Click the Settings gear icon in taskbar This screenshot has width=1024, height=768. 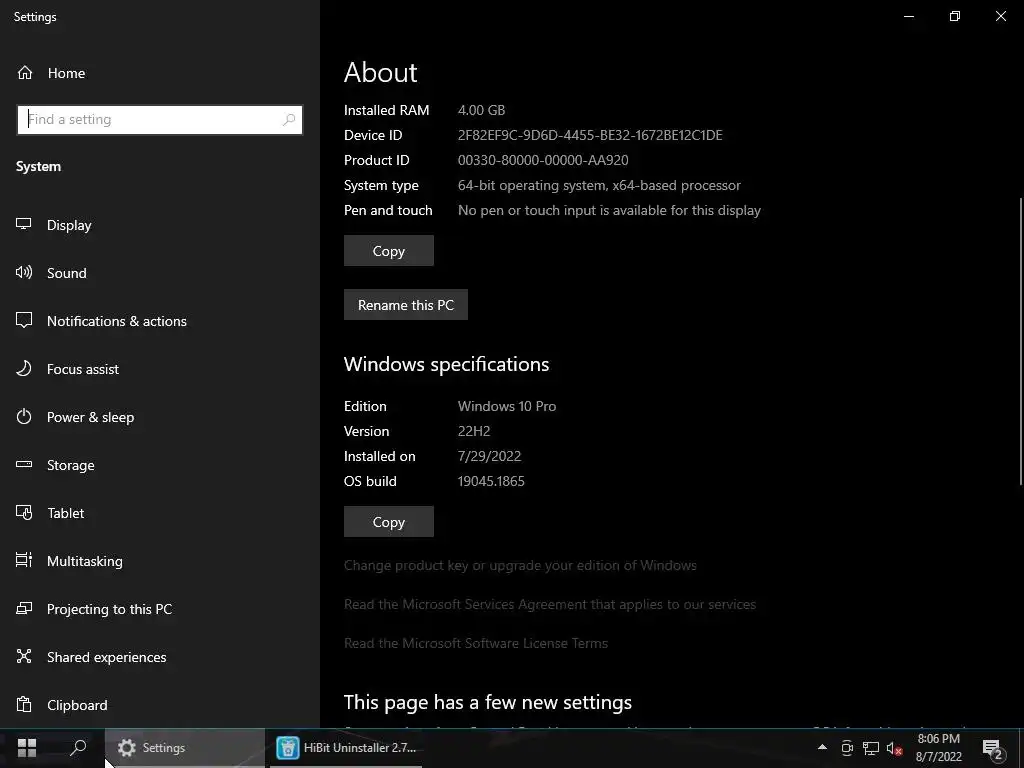pos(127,748)
